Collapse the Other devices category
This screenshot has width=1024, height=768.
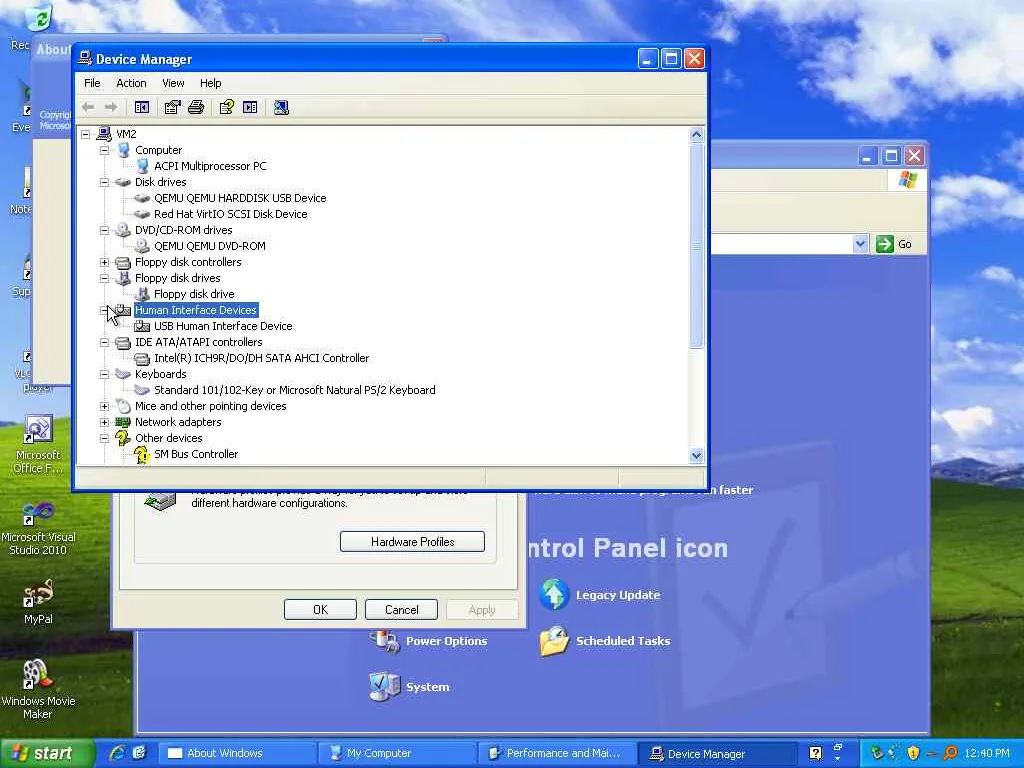pyautogui.click(x=104, y=438)
